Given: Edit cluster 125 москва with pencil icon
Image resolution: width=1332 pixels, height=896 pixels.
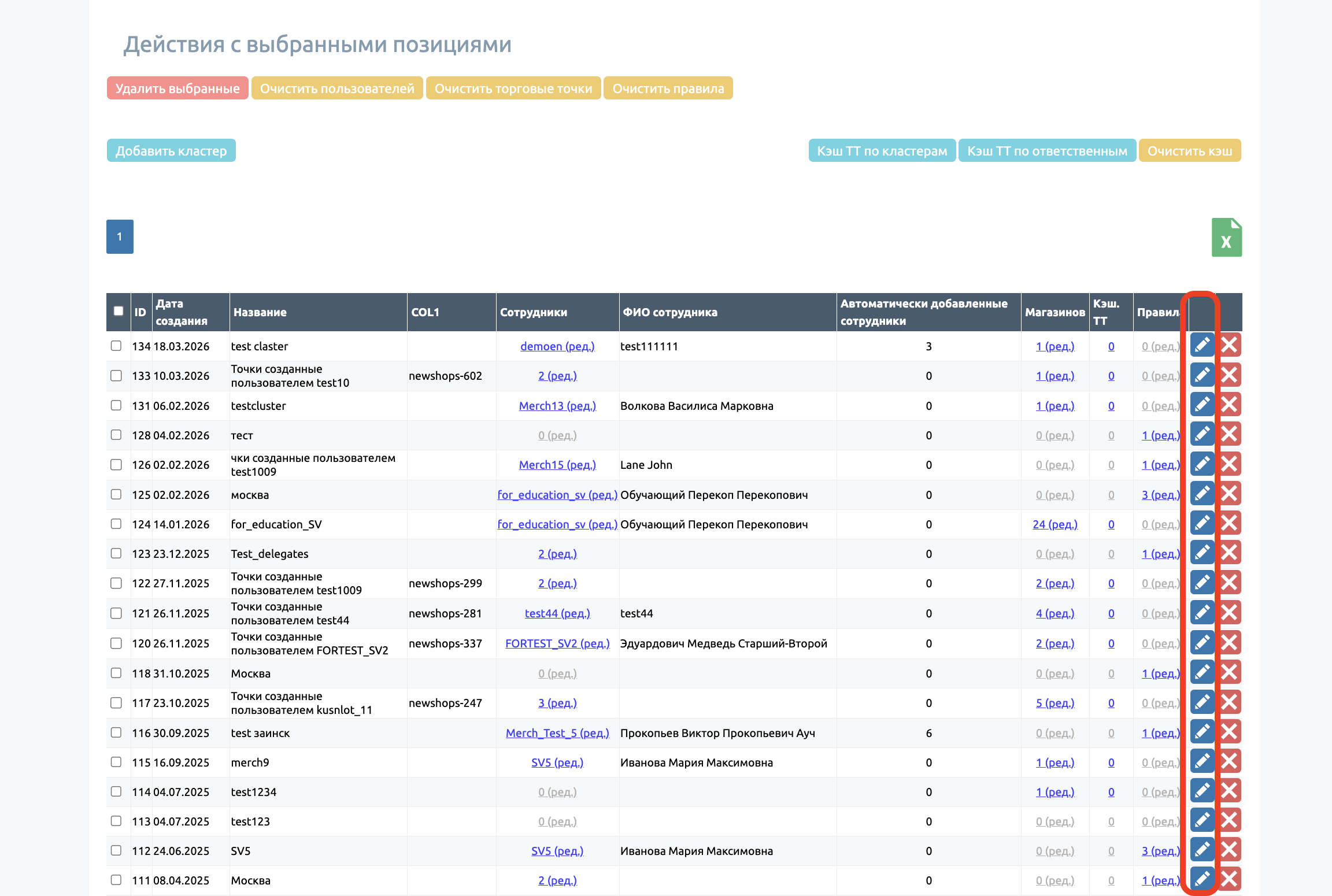Looking at the screenshot, I should [x=1202, y=494].
